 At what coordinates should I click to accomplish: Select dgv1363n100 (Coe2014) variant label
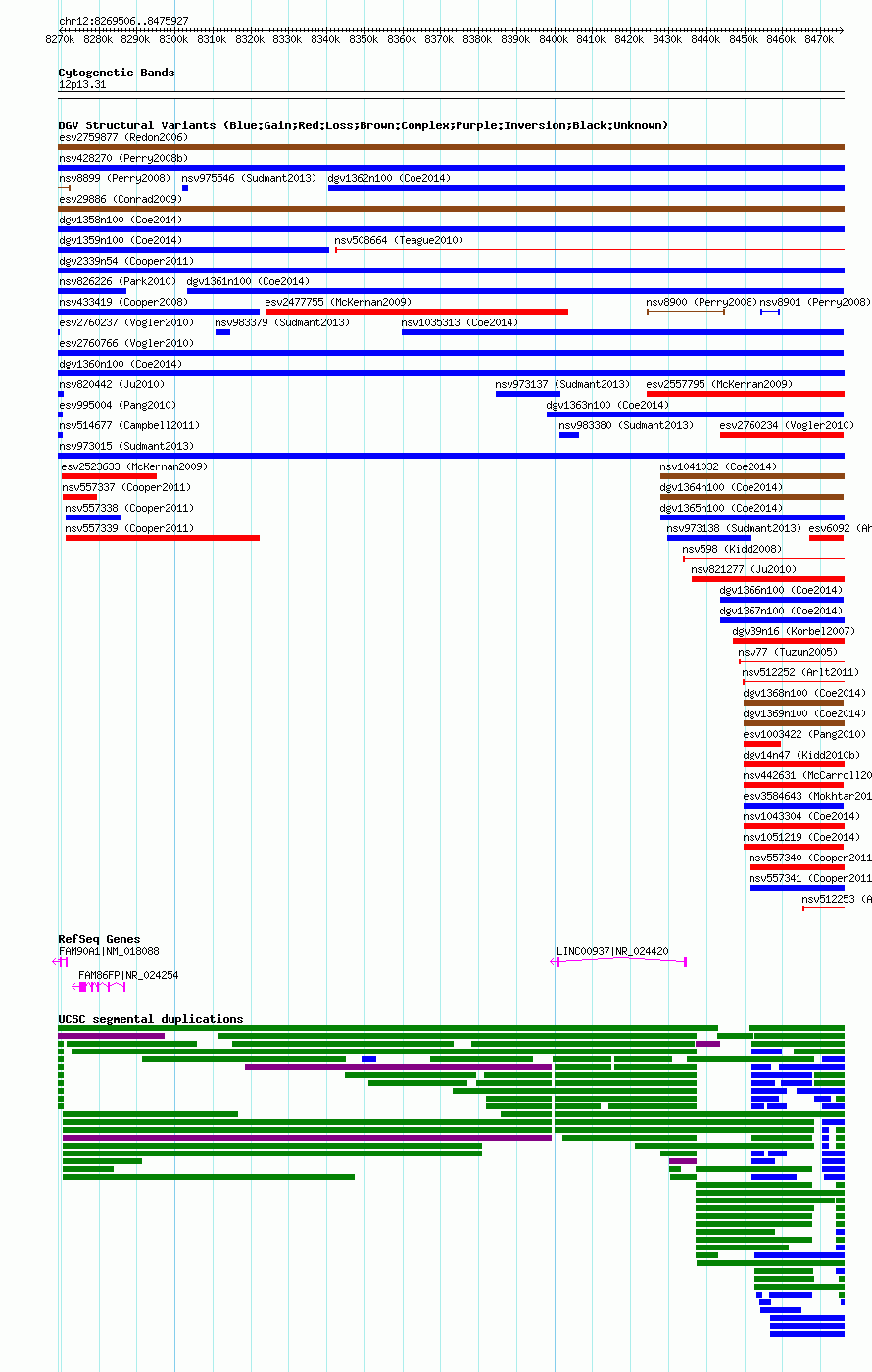click(608, 406)
